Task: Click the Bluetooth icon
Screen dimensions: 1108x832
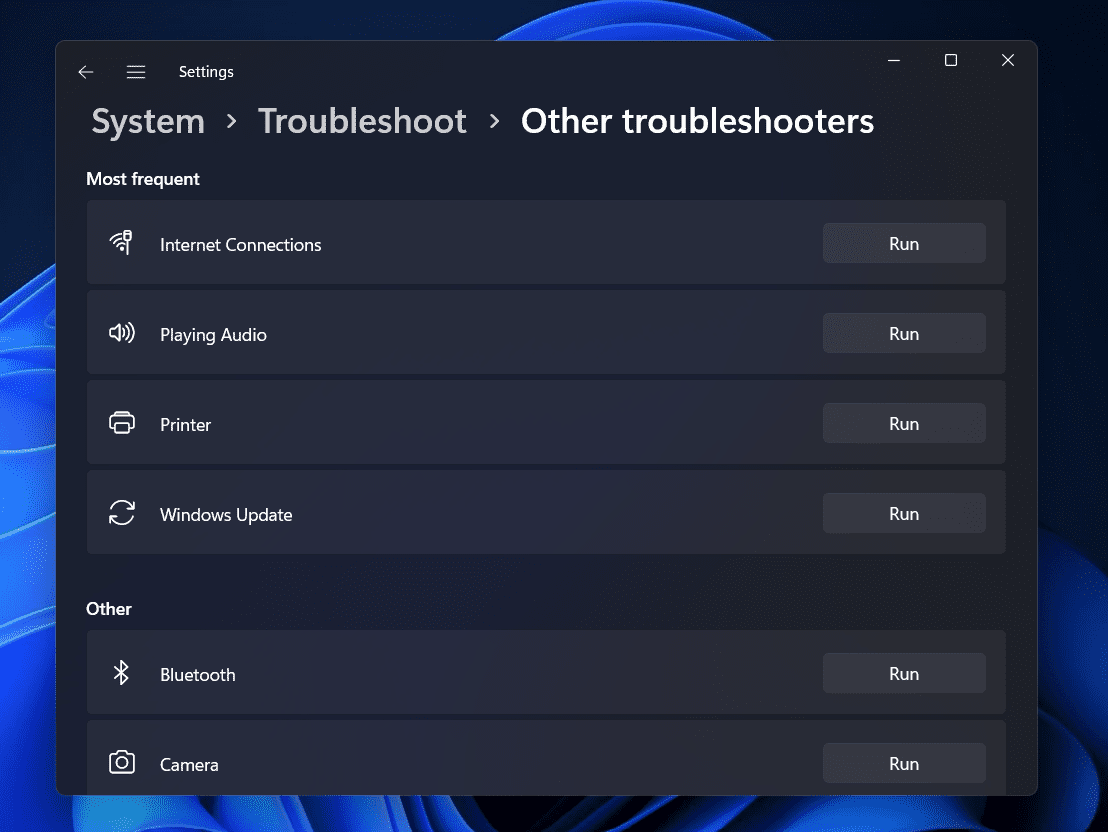Action: (122, 673)
